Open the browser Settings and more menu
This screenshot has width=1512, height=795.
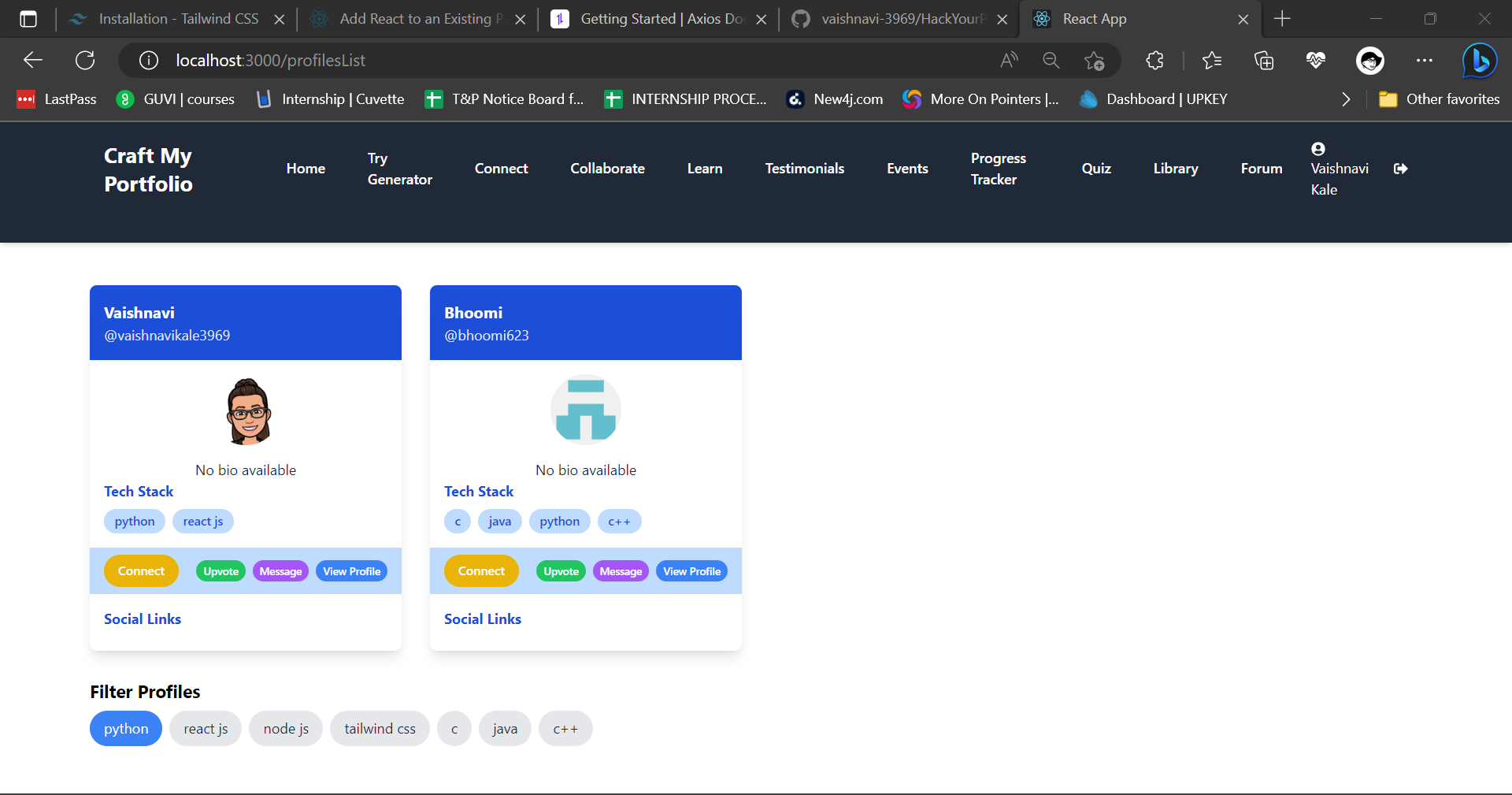click(1425, 60)
